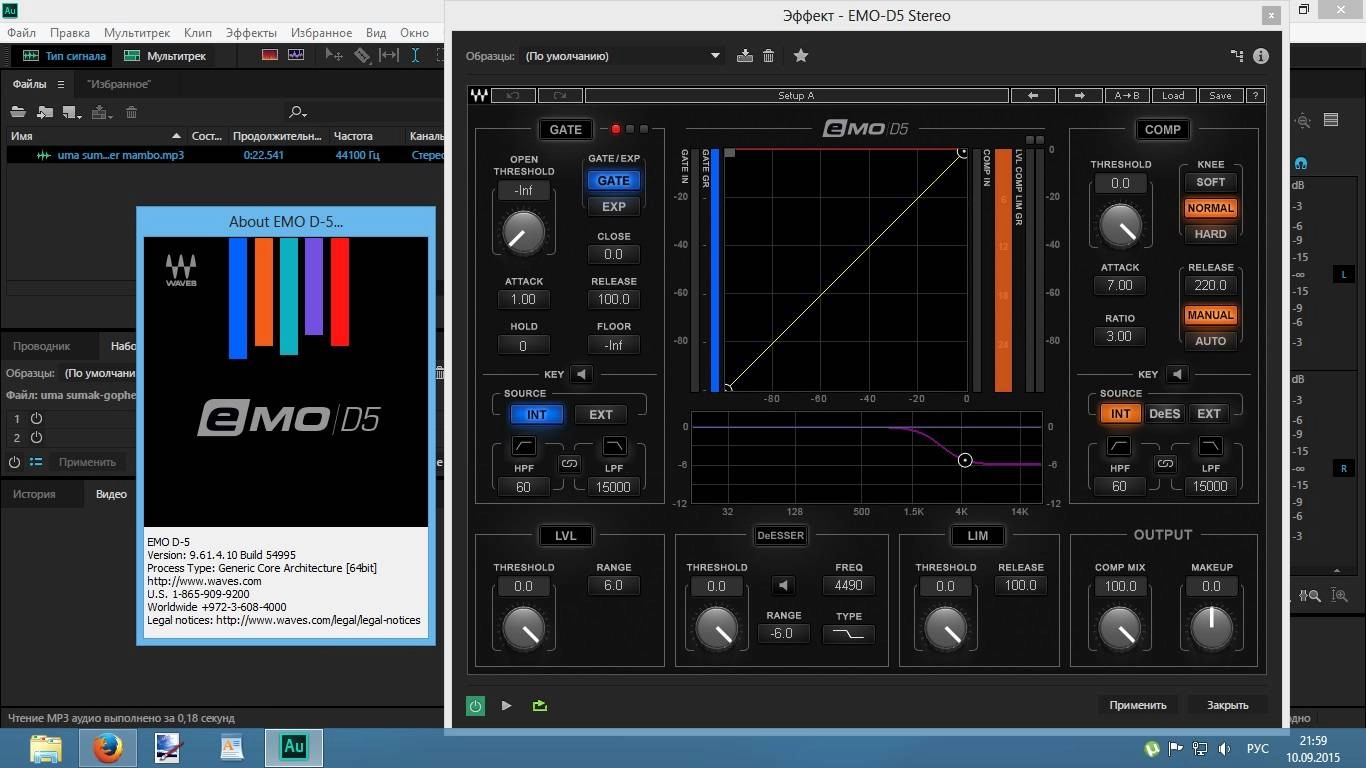Click the Применить button in effect window
This screenshot has height=768, width=1366.
pyautogui.click(x=1138, y=705)
